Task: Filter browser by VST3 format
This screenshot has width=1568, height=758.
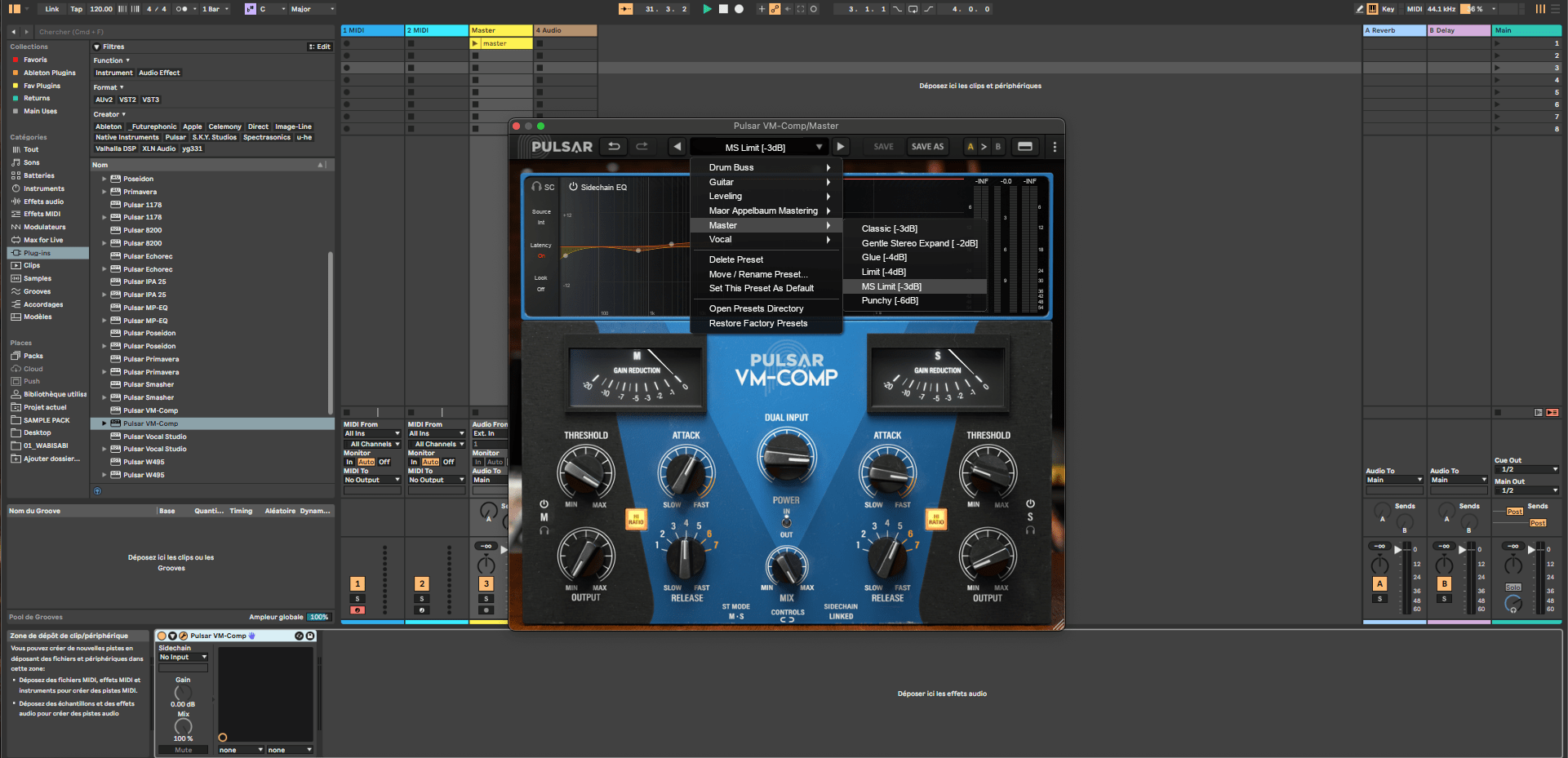Action: [x=151, y=100]
